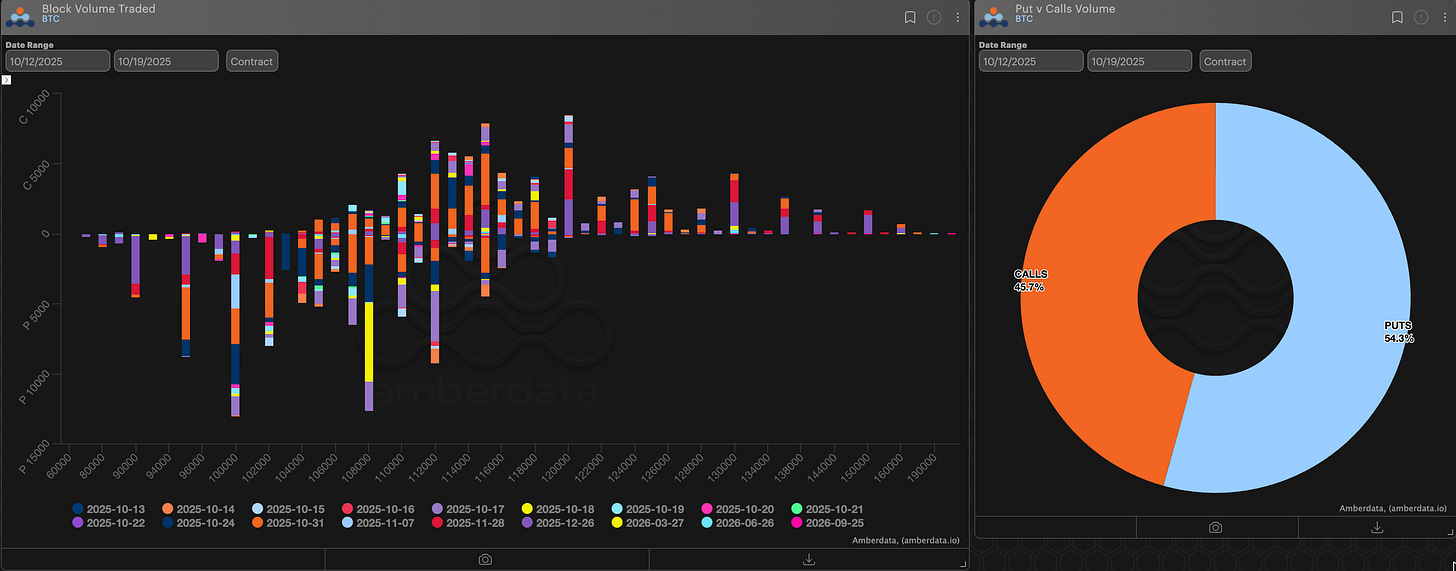Set end date 10/19/2025 in Block Volume
Screen dimensions: 1456x571
click(x=166, y=61)
